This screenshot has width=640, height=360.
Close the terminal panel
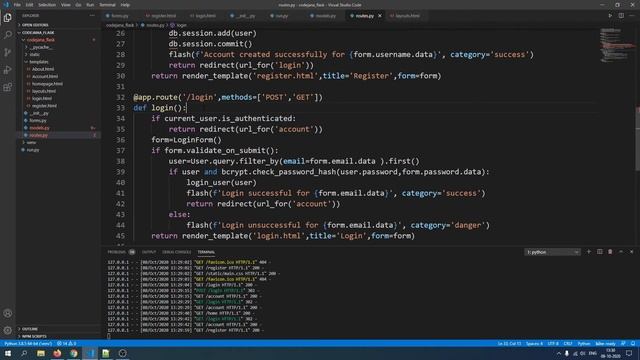631,252
